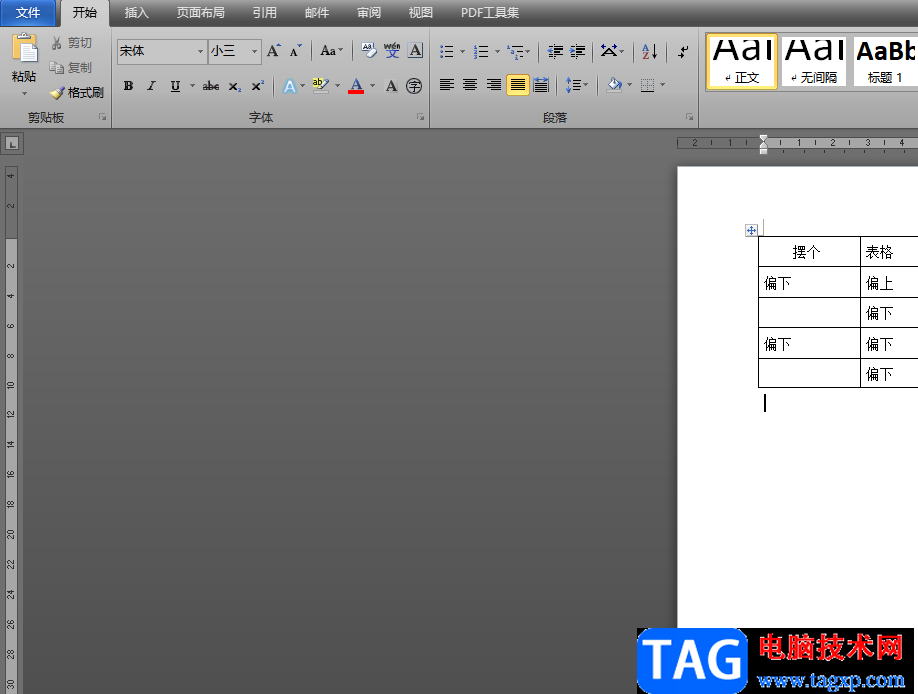Apply character shading (gray A)
918x694 pixels.
391,86
